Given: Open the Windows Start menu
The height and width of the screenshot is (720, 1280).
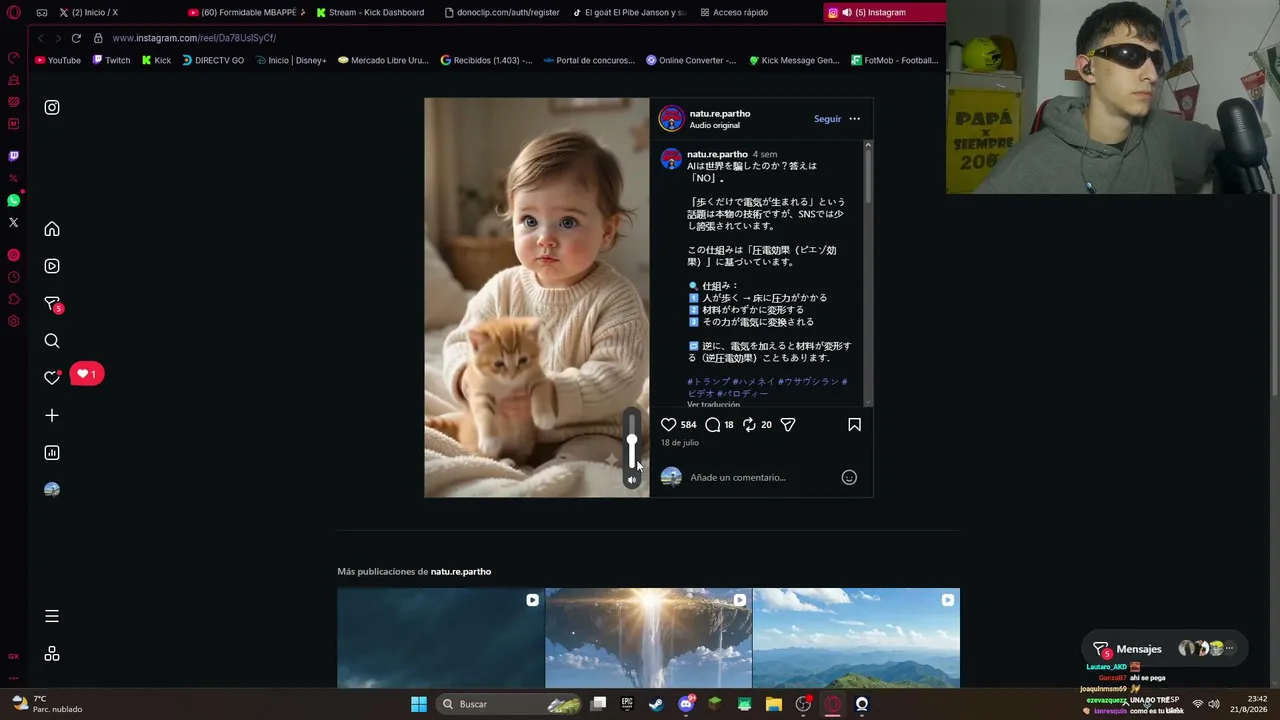Looking at the screenshot, I should [419, 704].
